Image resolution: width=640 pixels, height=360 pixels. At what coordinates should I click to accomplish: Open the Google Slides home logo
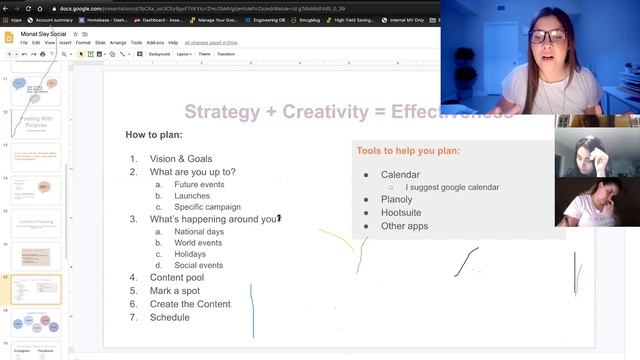tap(9, 38)
